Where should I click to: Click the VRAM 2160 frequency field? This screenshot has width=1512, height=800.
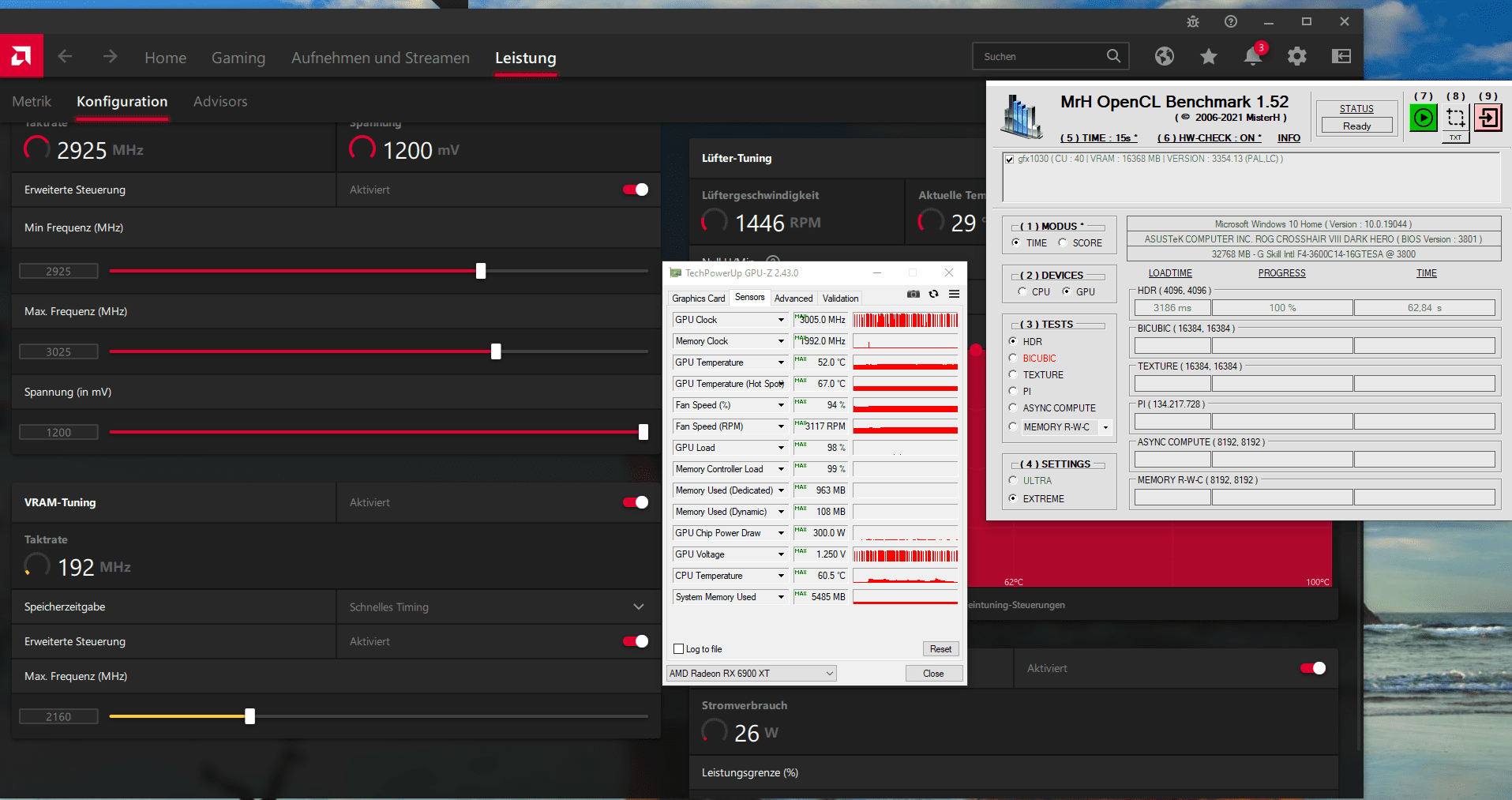tap(58, 716)
